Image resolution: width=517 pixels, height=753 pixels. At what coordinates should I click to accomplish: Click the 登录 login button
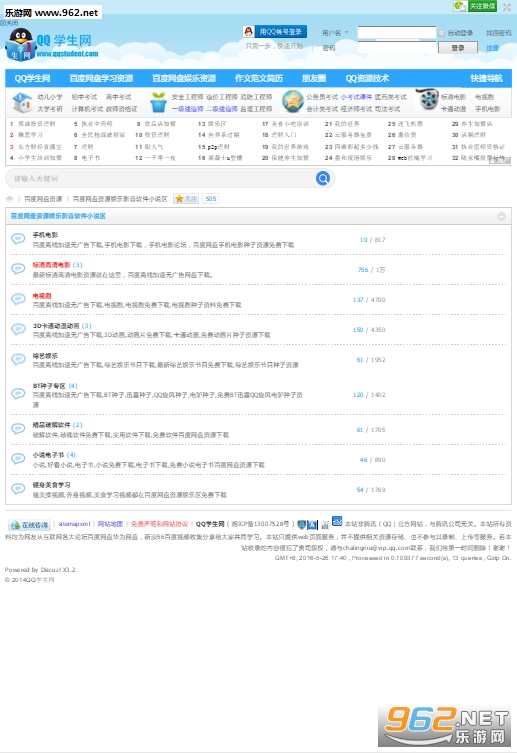pyautogui.click(x=458, y=48)
